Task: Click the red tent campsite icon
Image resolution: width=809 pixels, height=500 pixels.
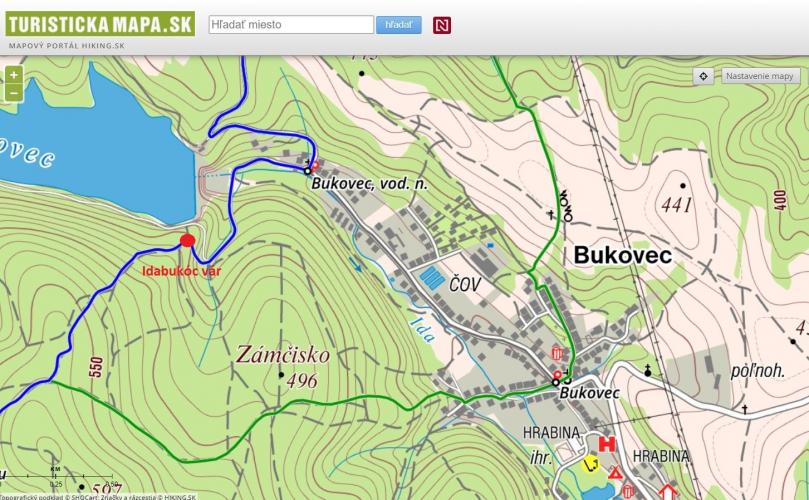Action: coord(616,472)
